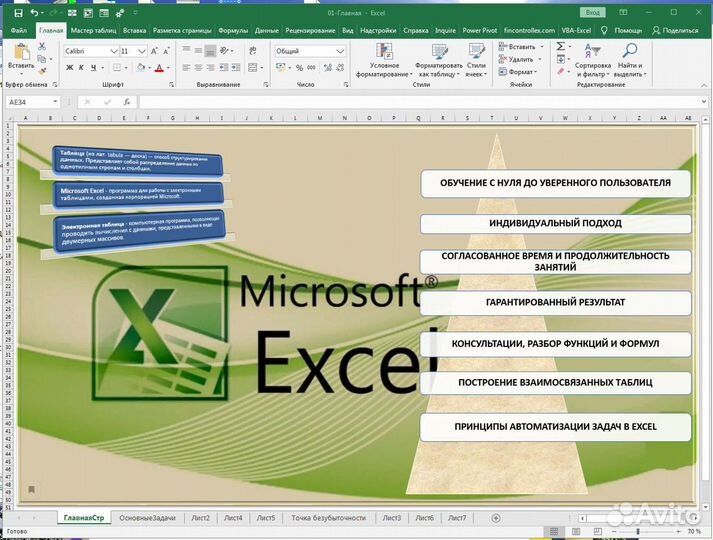Click the decrease decimal icon
This screenshot has height=540, width=713.
tap(340, 68)
